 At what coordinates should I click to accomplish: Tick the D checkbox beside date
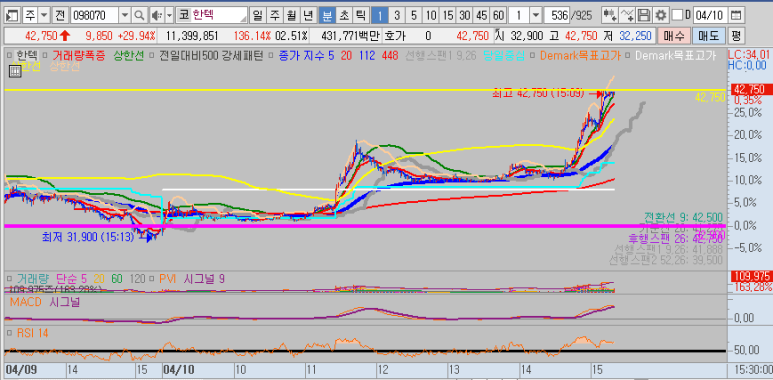pos(677,15)
